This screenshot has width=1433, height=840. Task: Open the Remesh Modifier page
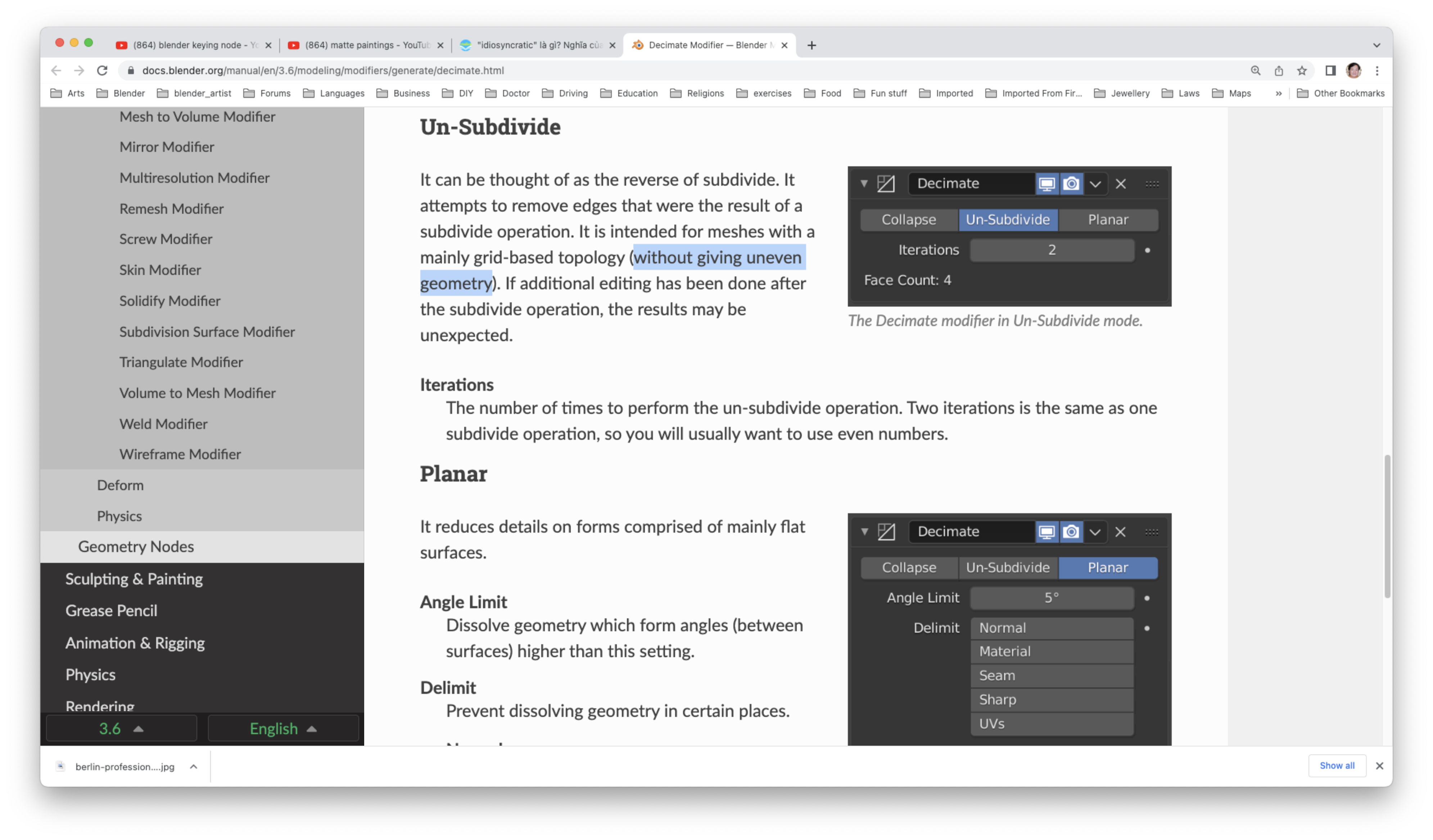[171, 208]
